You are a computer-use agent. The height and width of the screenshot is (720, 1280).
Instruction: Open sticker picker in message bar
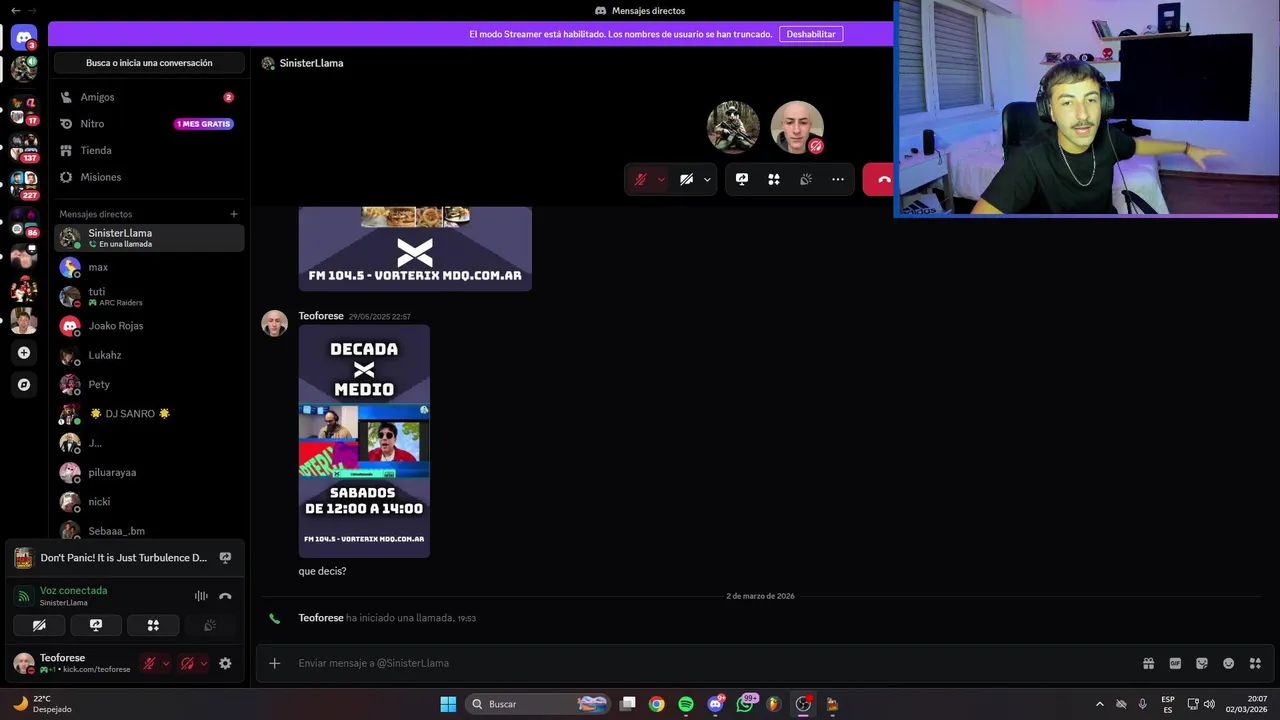[x=1202, y=663]
